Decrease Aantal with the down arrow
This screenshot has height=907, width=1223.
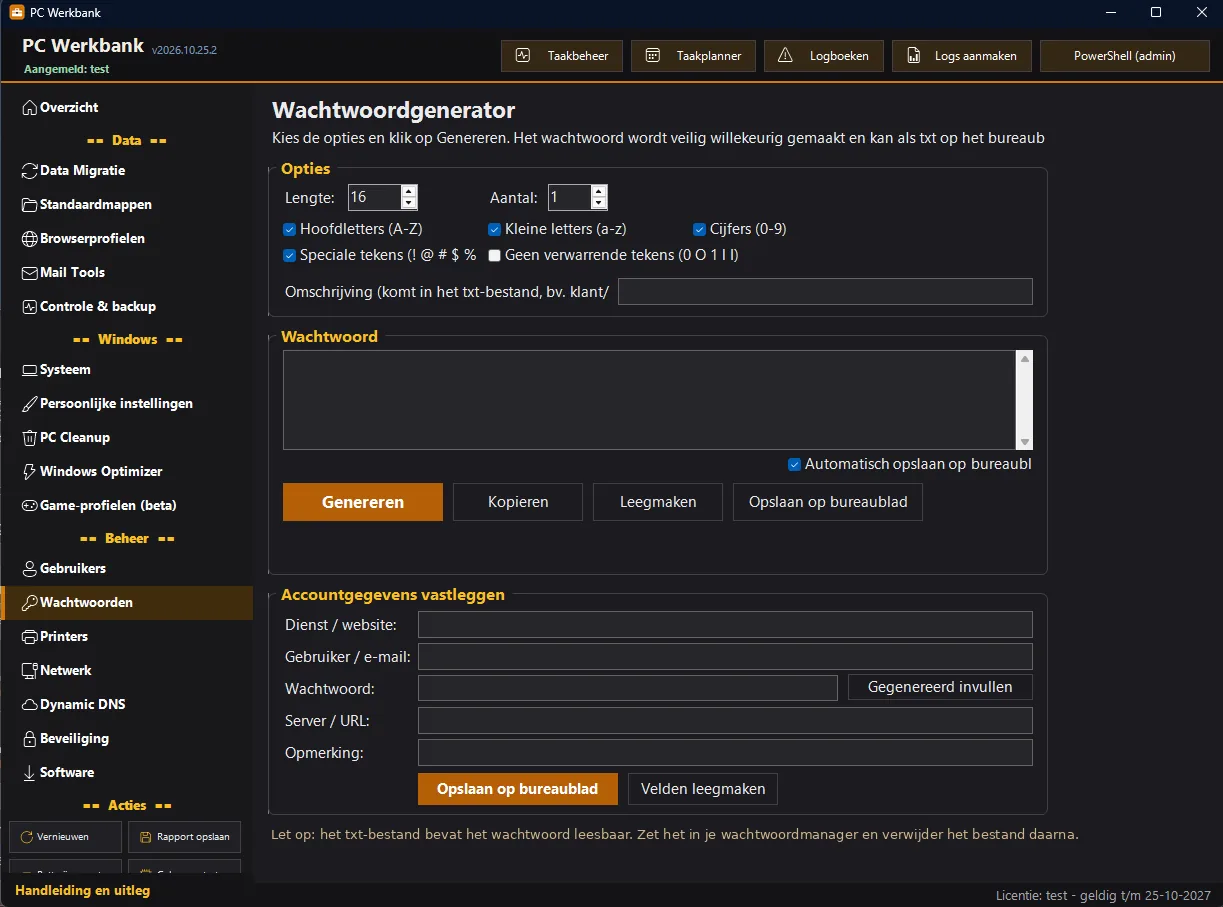(x=599, y=203)
